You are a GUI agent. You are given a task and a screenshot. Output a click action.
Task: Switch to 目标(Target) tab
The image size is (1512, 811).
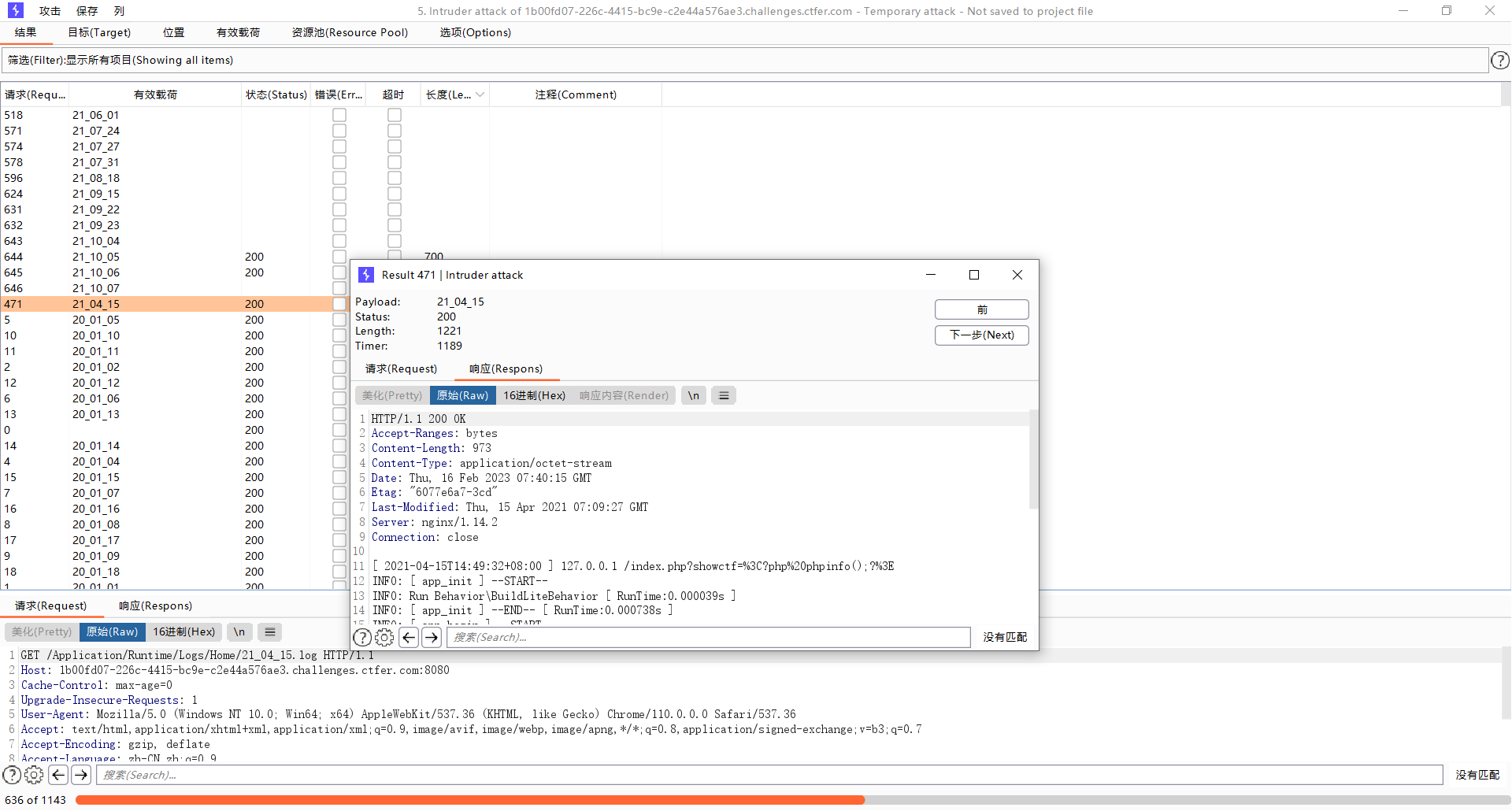pyautogui.click(x=99, y=32)
